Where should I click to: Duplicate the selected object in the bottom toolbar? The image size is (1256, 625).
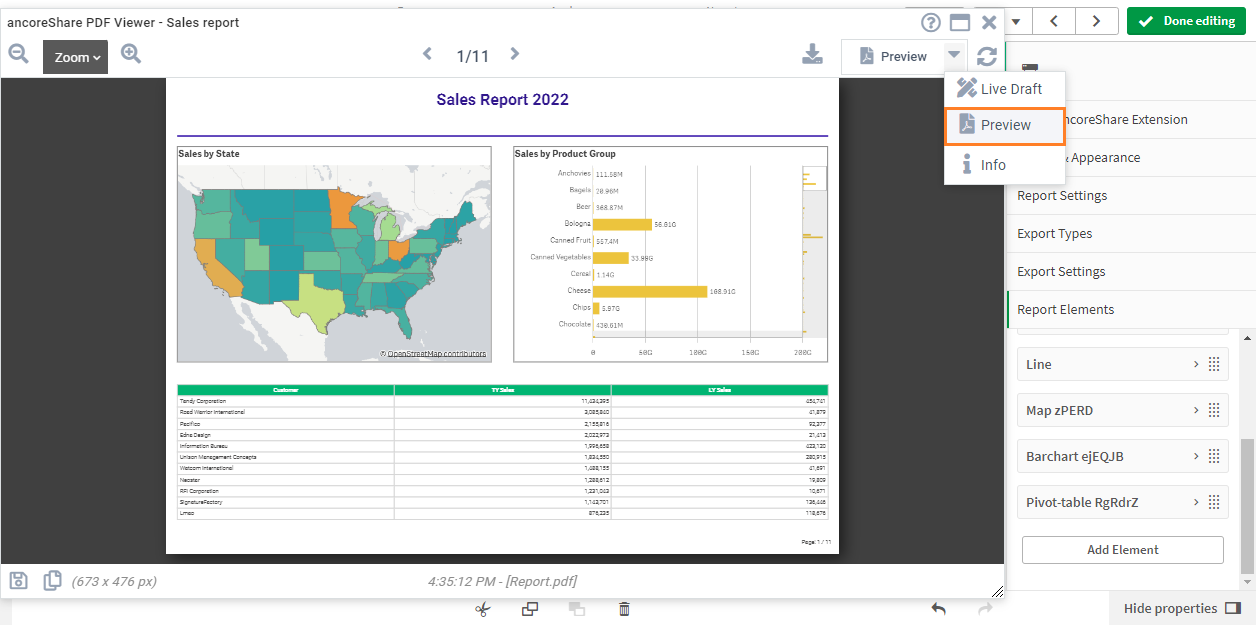[530, 609]
